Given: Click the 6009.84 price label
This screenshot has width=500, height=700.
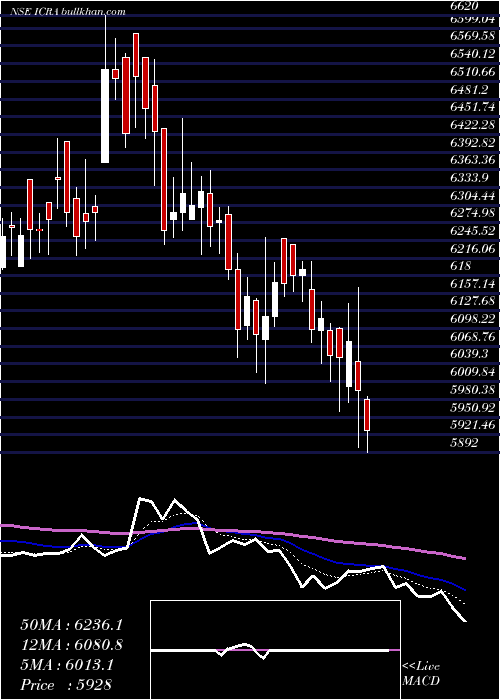Looking at the screenshot, I should (473, 372).
